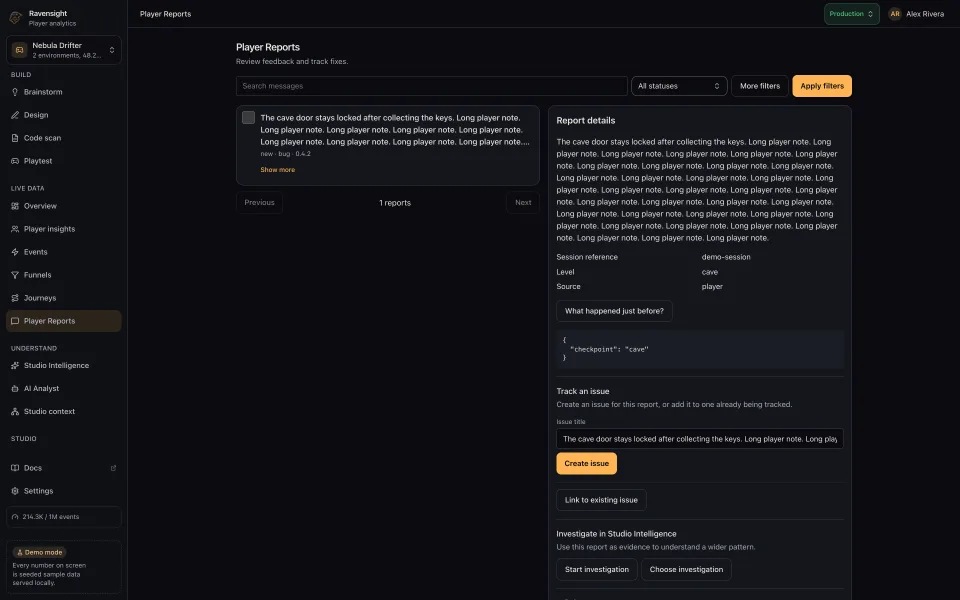Focus the Search messages field

(432, 86)
